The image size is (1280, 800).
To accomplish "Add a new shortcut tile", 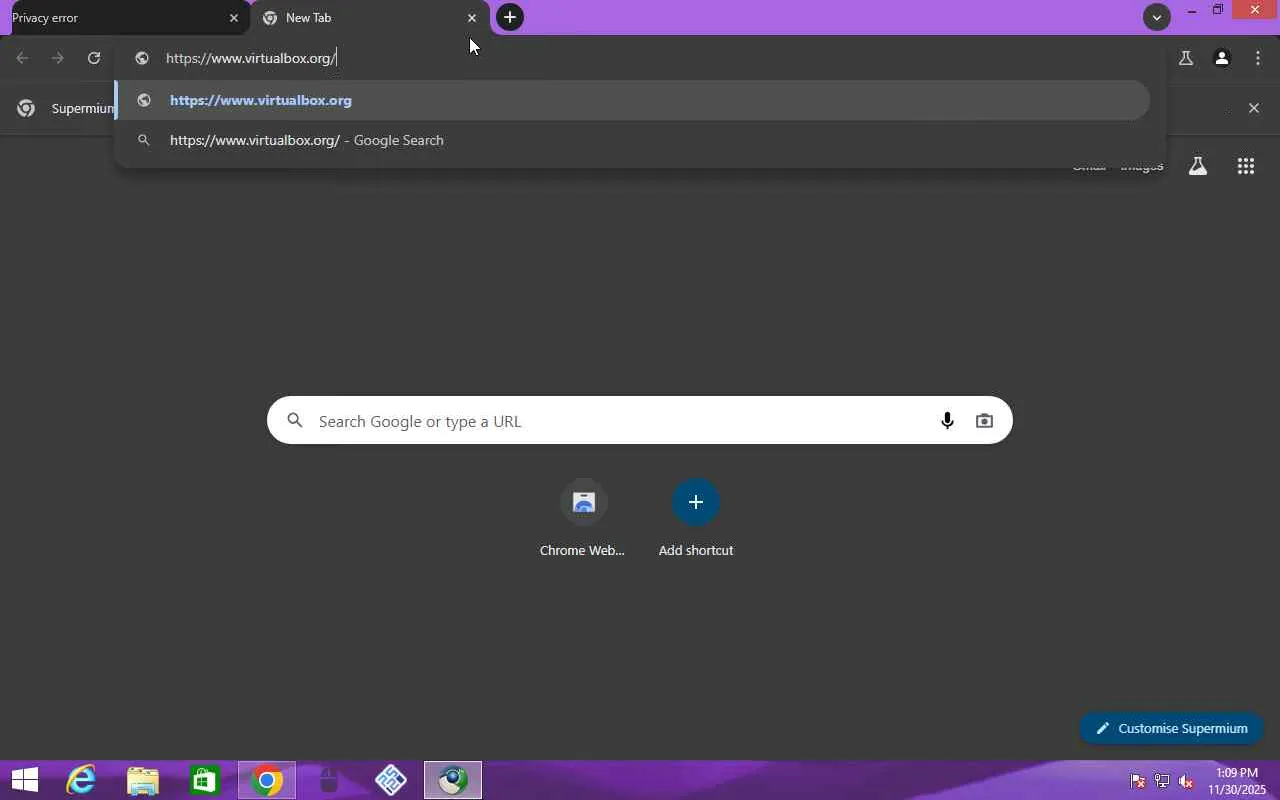I will (696, 518).
